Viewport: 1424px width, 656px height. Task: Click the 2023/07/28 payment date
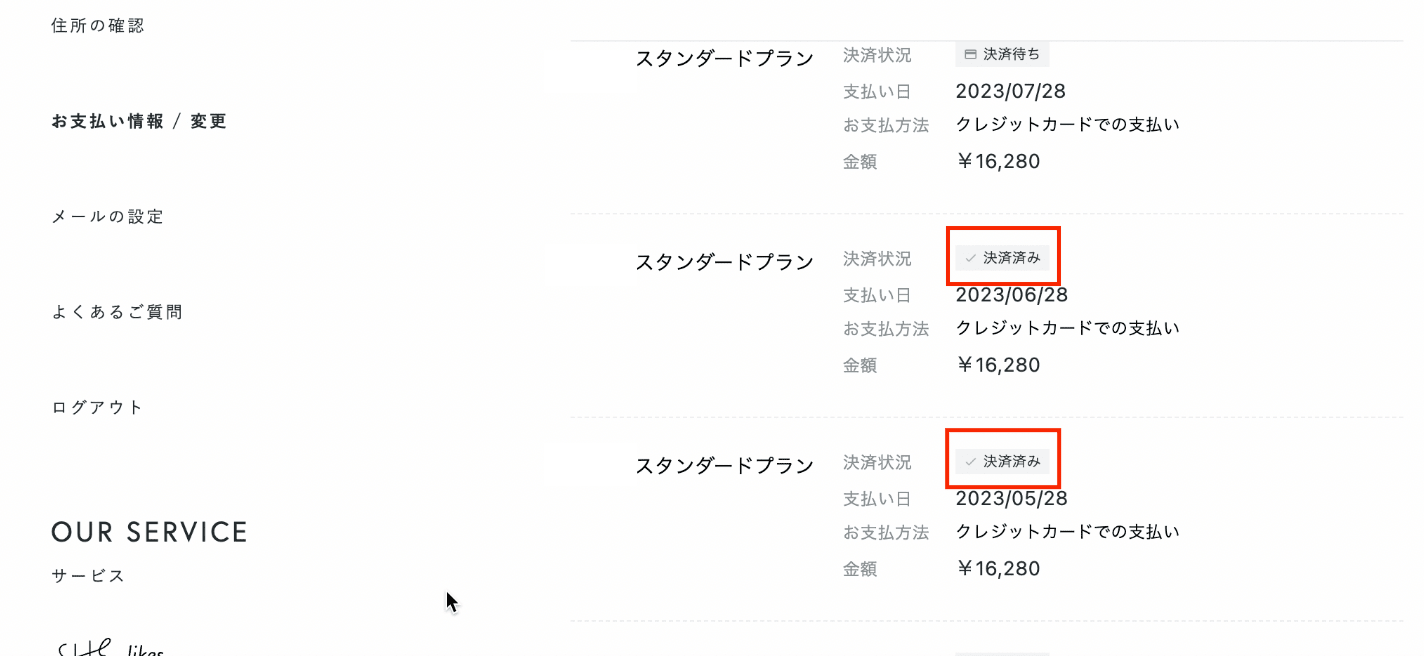point(1011,92)
